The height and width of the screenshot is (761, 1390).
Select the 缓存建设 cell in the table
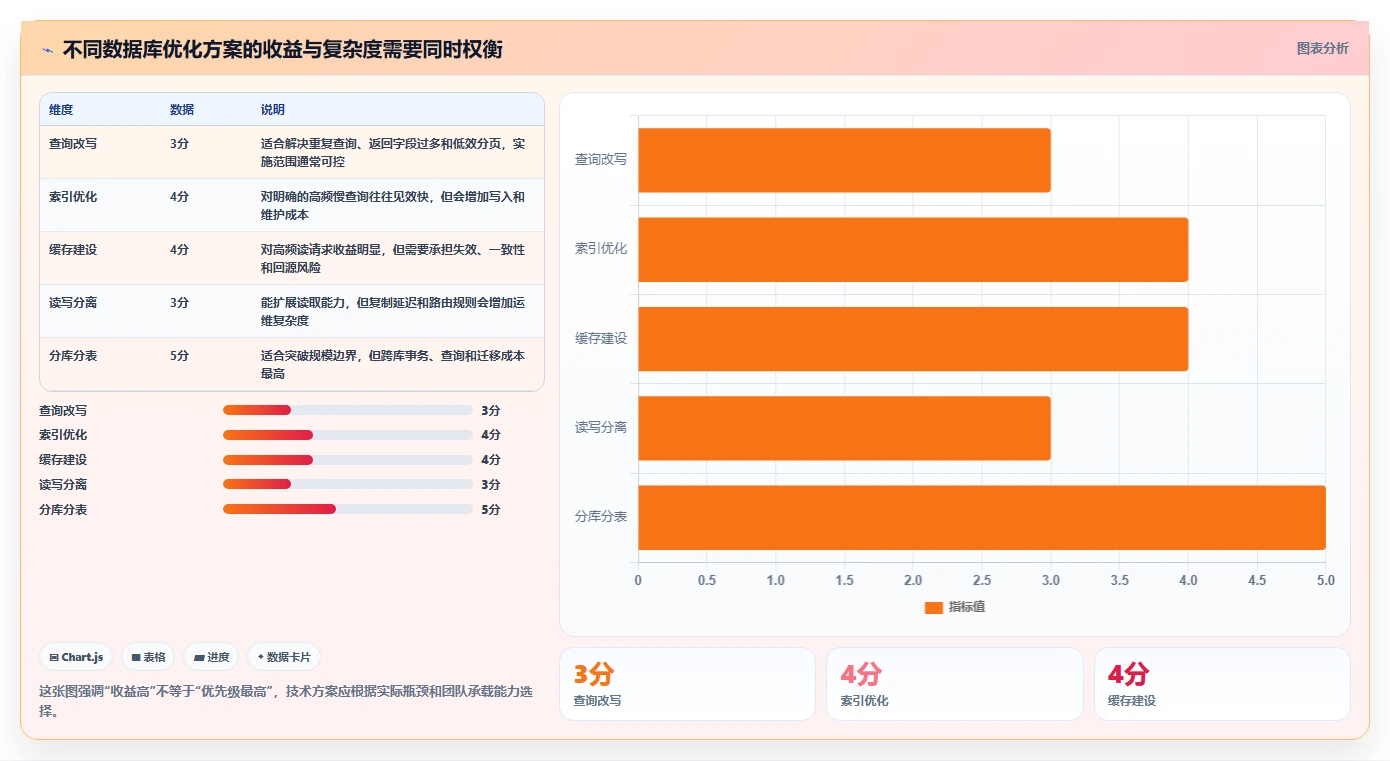(73, 249)
